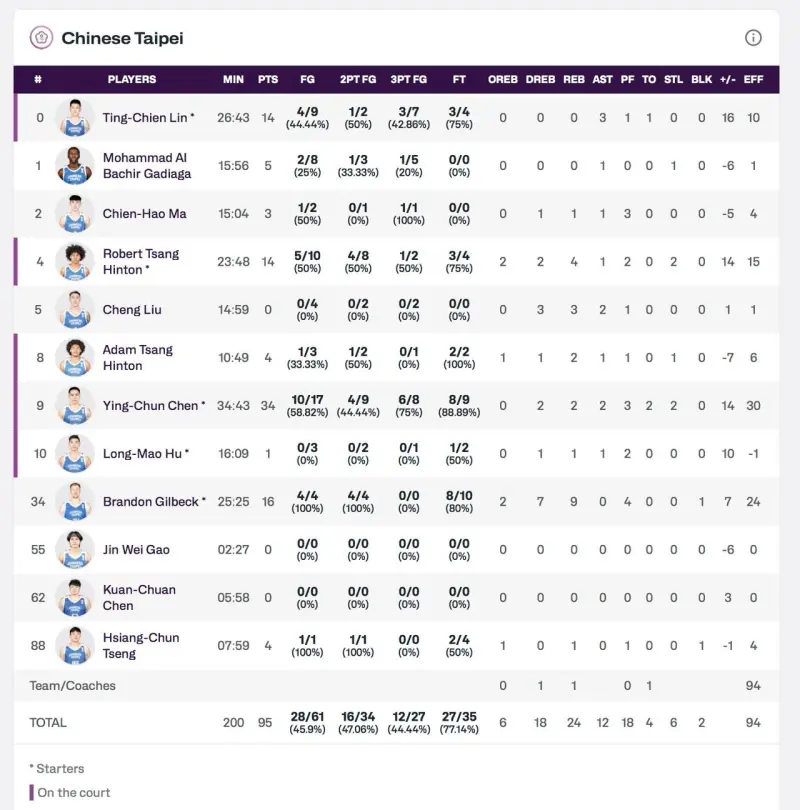Click Mohammad Al Bachir Gadiaga's avatar
This screenshot has width=800, height=810.
[75, 166]
